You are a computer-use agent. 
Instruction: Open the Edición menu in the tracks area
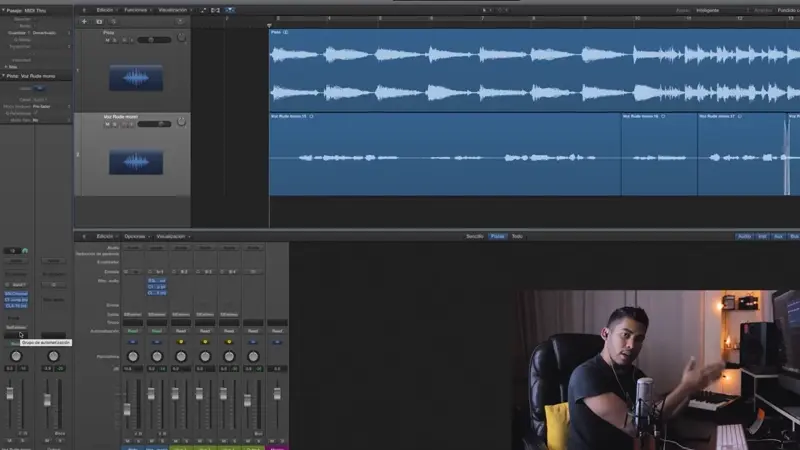tap(105, 10)
